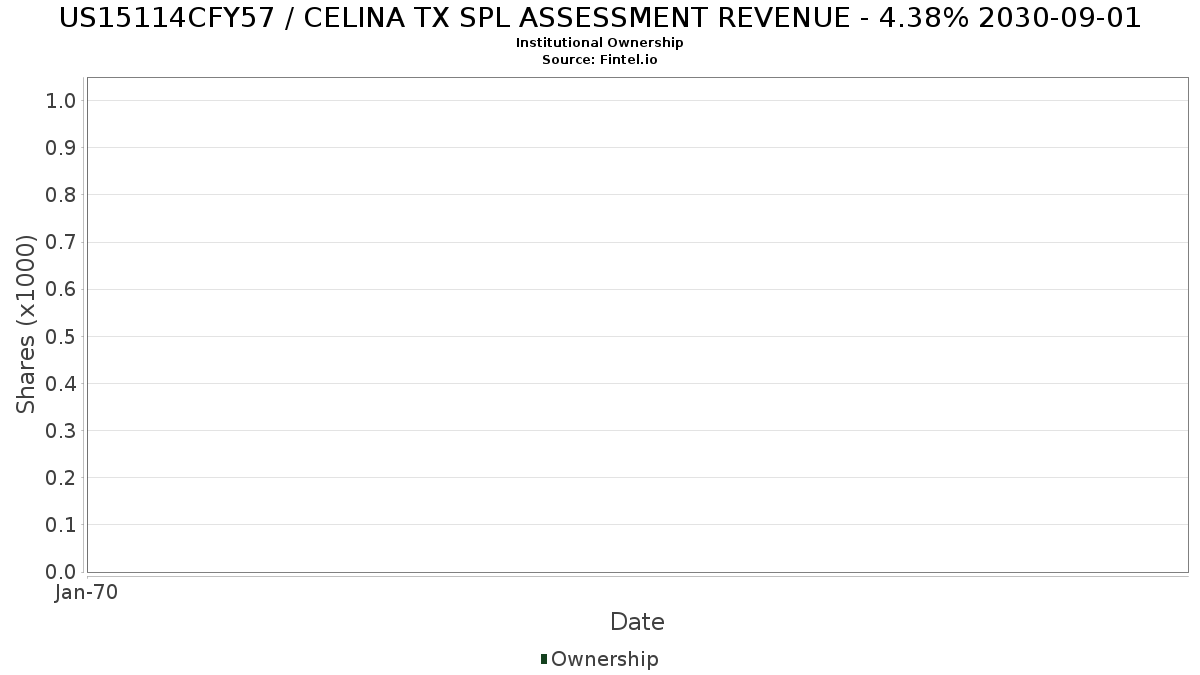Select the 0.0 y-axis tick label
The image size is (1200, 675).
[61, 572]
